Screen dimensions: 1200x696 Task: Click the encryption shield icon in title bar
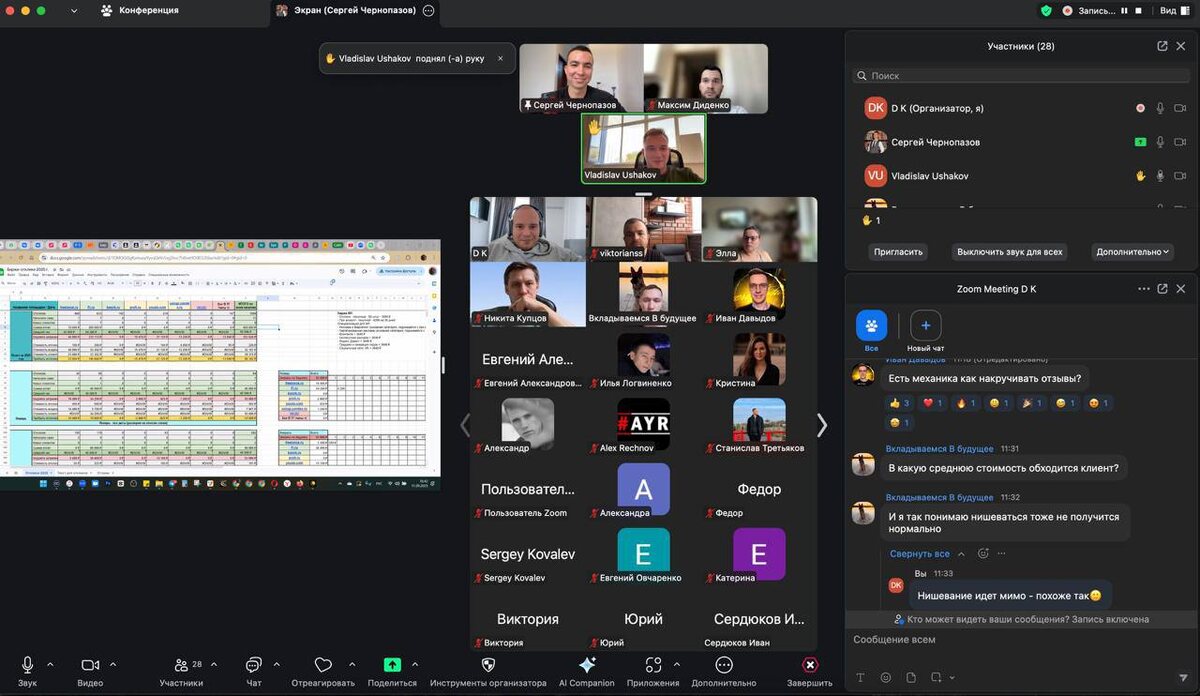1046,10
